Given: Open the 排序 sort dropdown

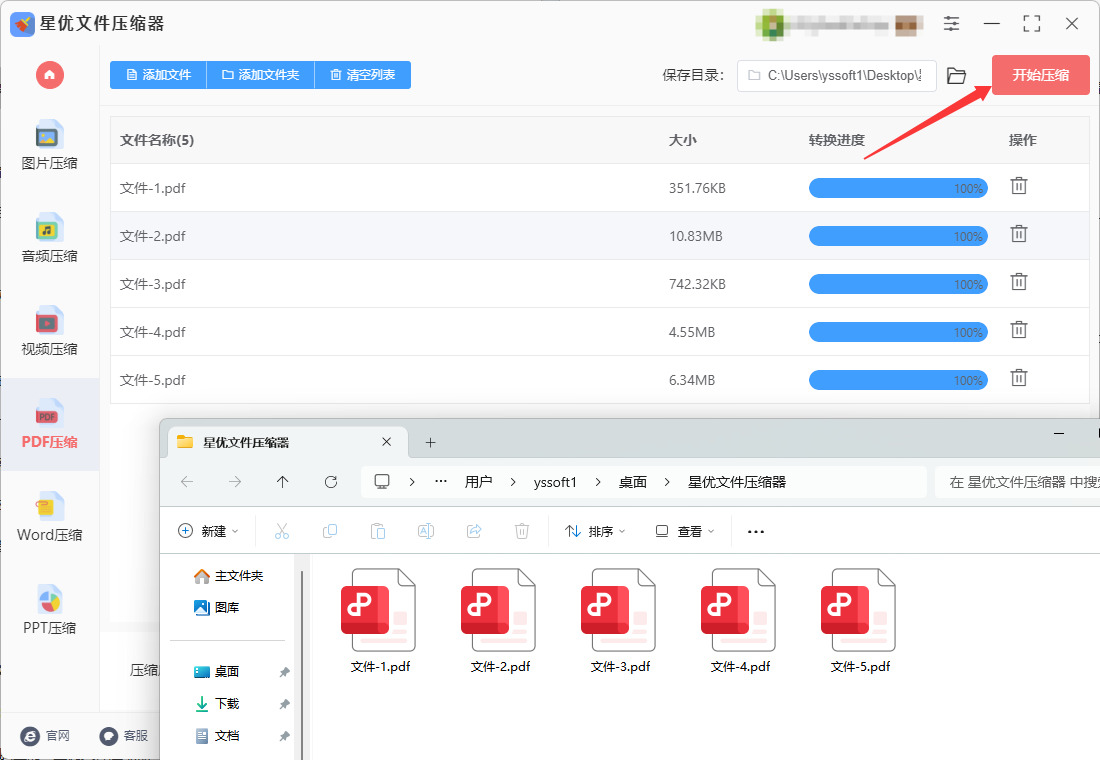Looking at the screenshot, I should coord(595,531).
